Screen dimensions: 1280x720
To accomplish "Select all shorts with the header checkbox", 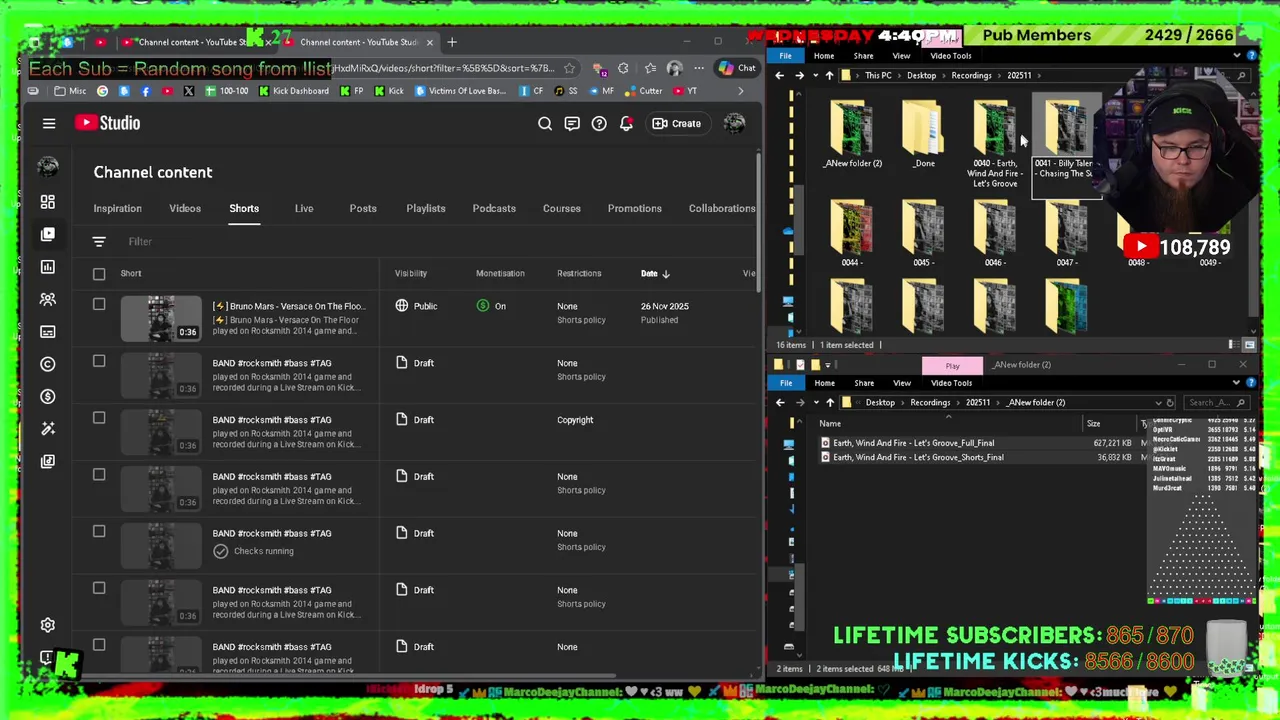I will click(x=99, y=273).
